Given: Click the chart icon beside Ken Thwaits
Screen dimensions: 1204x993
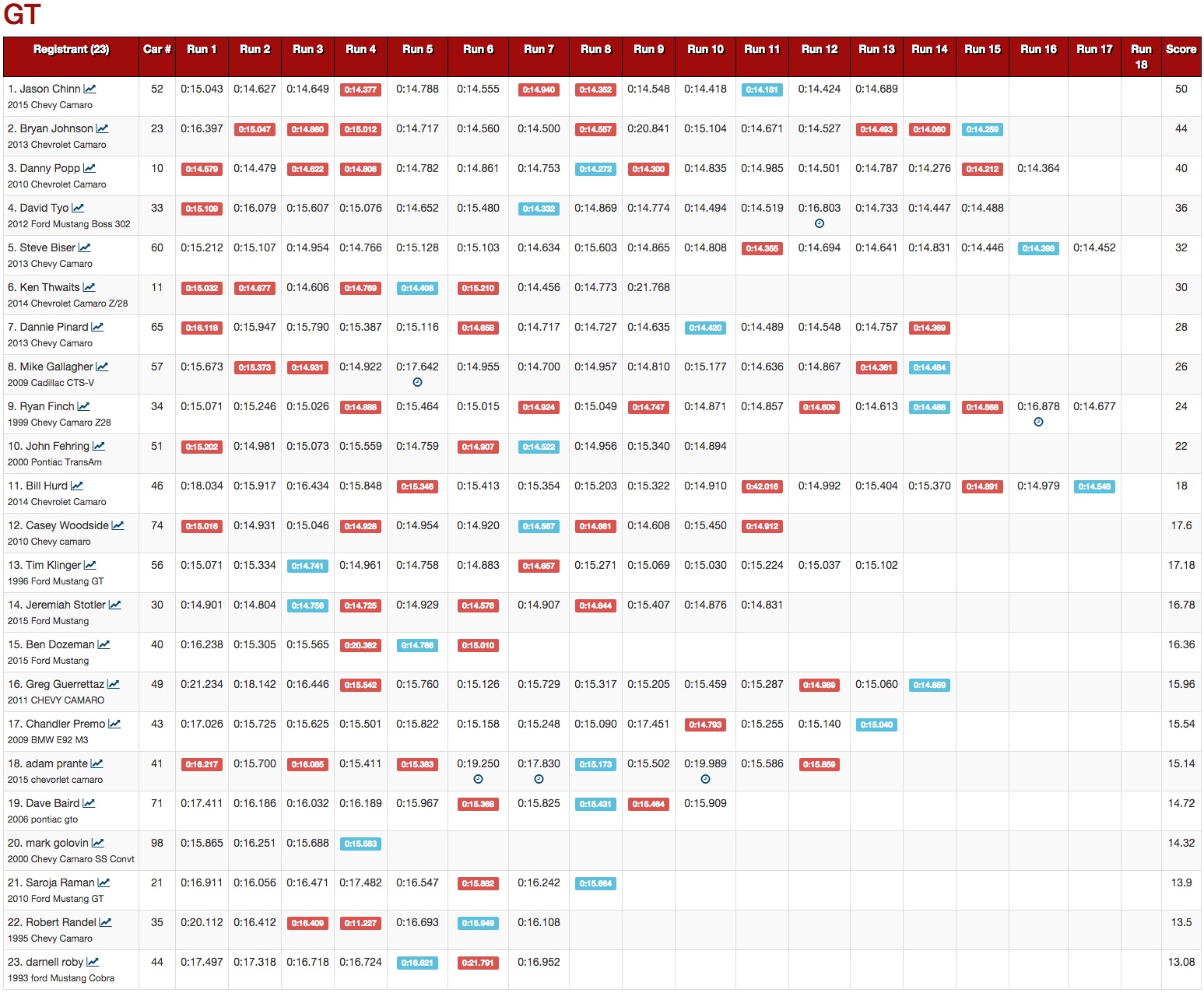Looking at the screenshot, I should pyautogui.click(x=89, y=288).
